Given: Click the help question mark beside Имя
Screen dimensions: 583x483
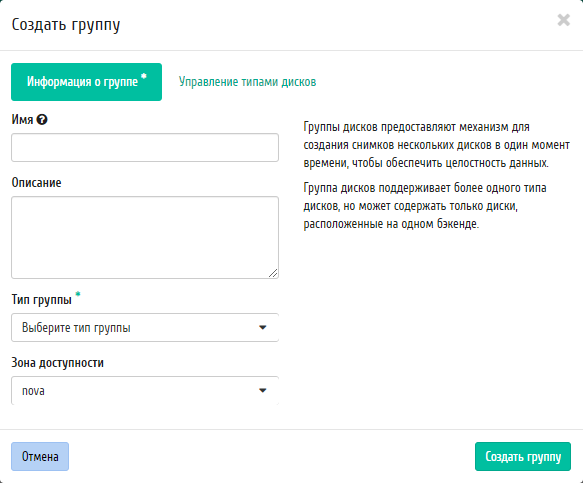Looking at the screenshot, I should pos(42,120).
